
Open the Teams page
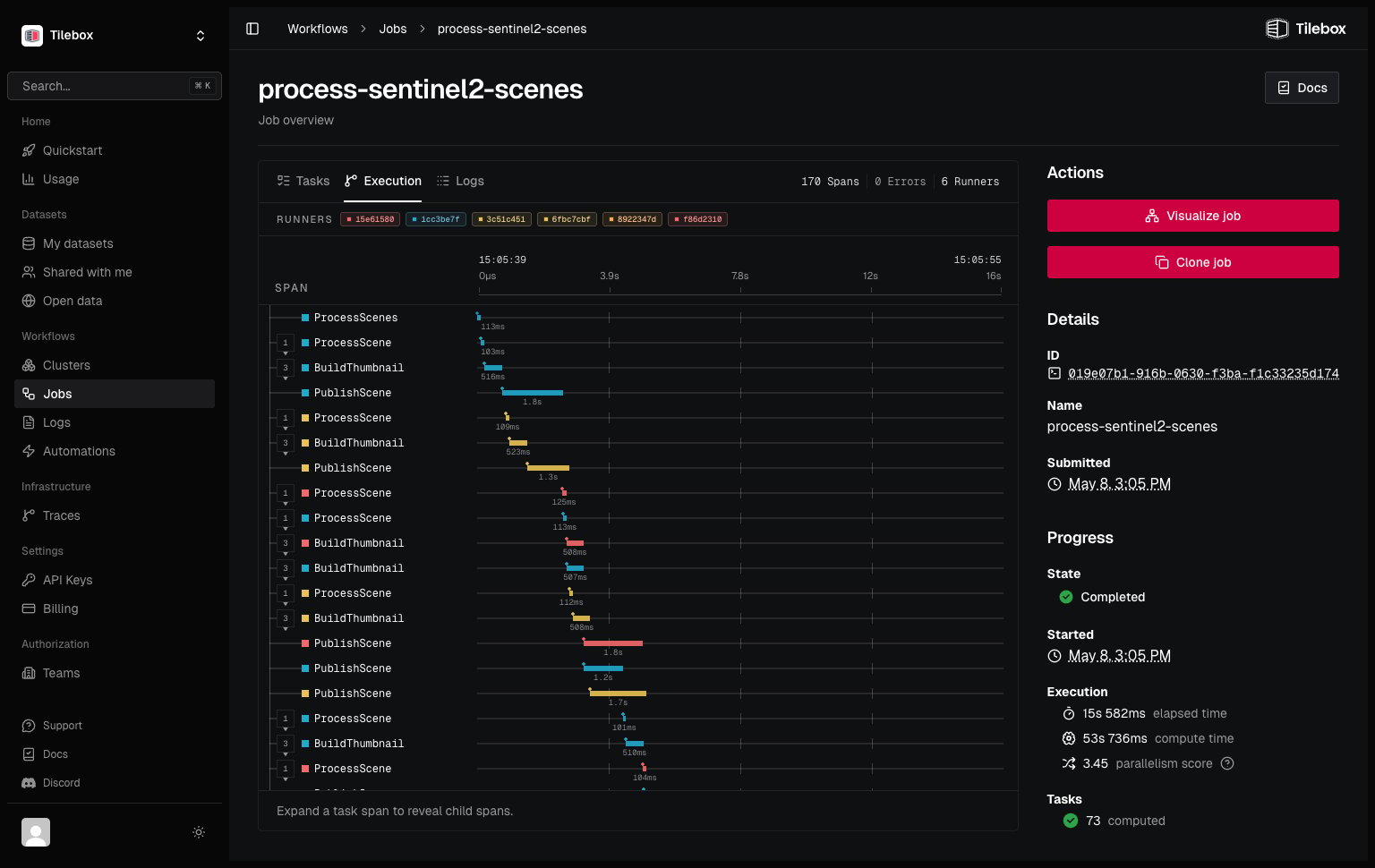click(x=115, y=673)
